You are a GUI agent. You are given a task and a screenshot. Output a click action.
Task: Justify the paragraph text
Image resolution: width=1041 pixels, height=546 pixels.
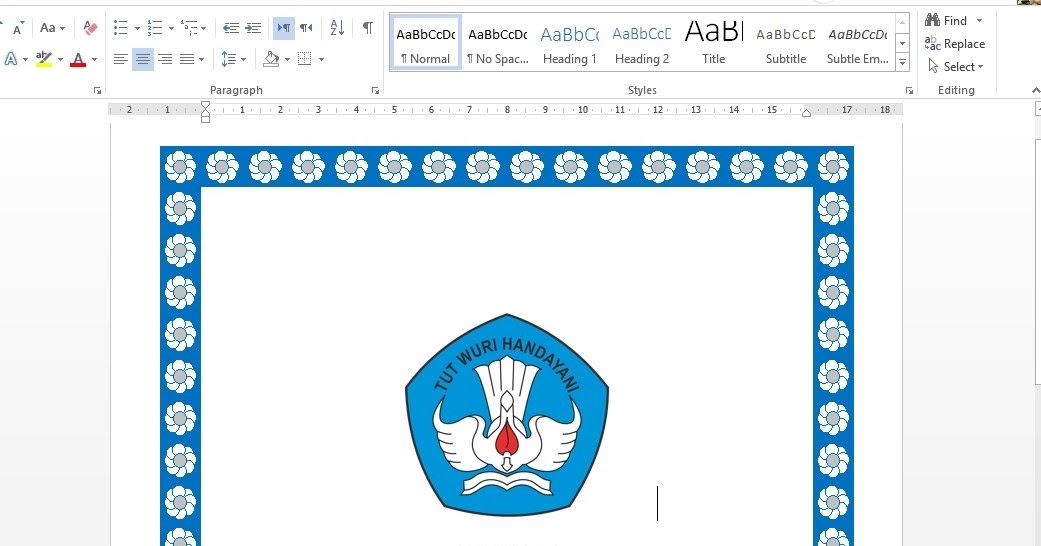click(187, 59)
